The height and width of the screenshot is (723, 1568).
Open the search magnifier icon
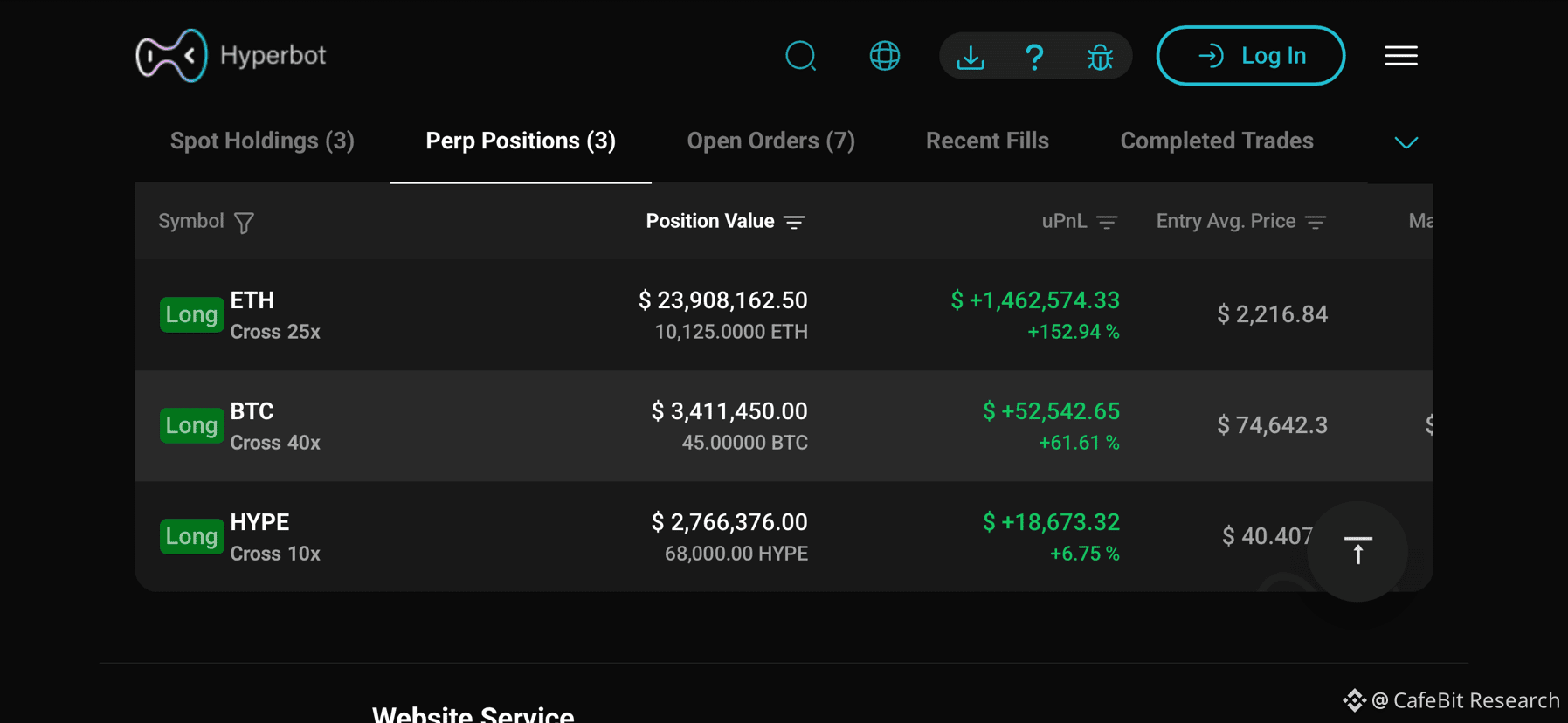800,56
